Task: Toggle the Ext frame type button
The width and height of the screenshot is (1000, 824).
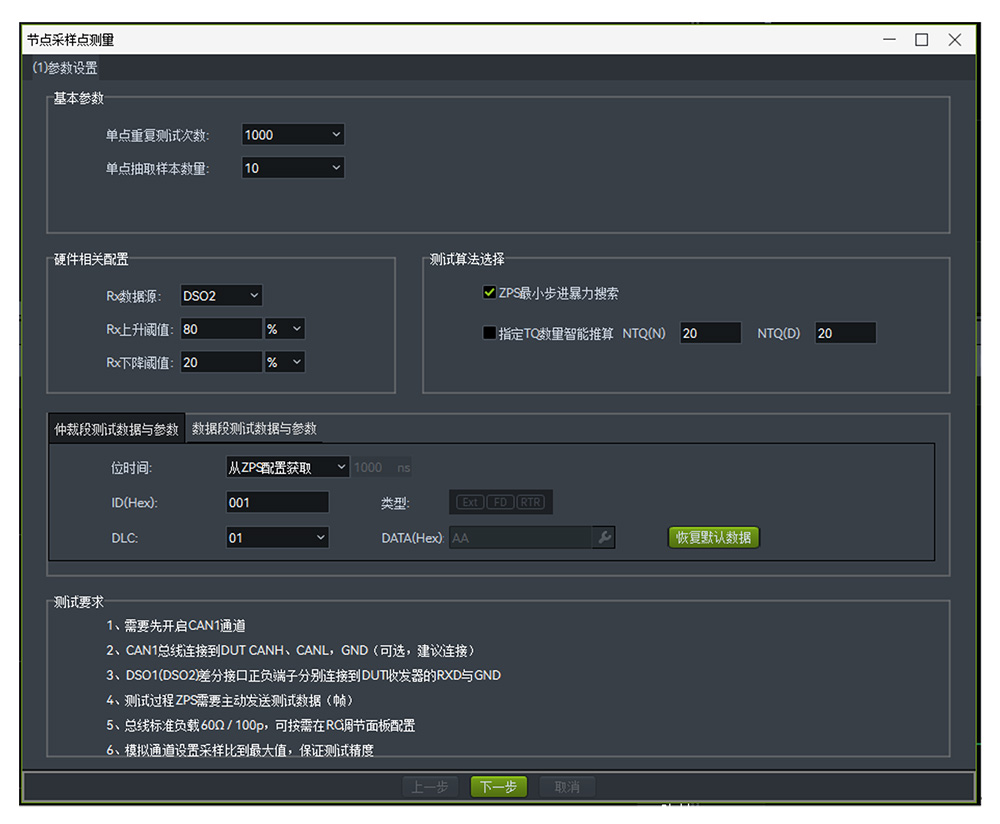Action: tap(470, 502)
